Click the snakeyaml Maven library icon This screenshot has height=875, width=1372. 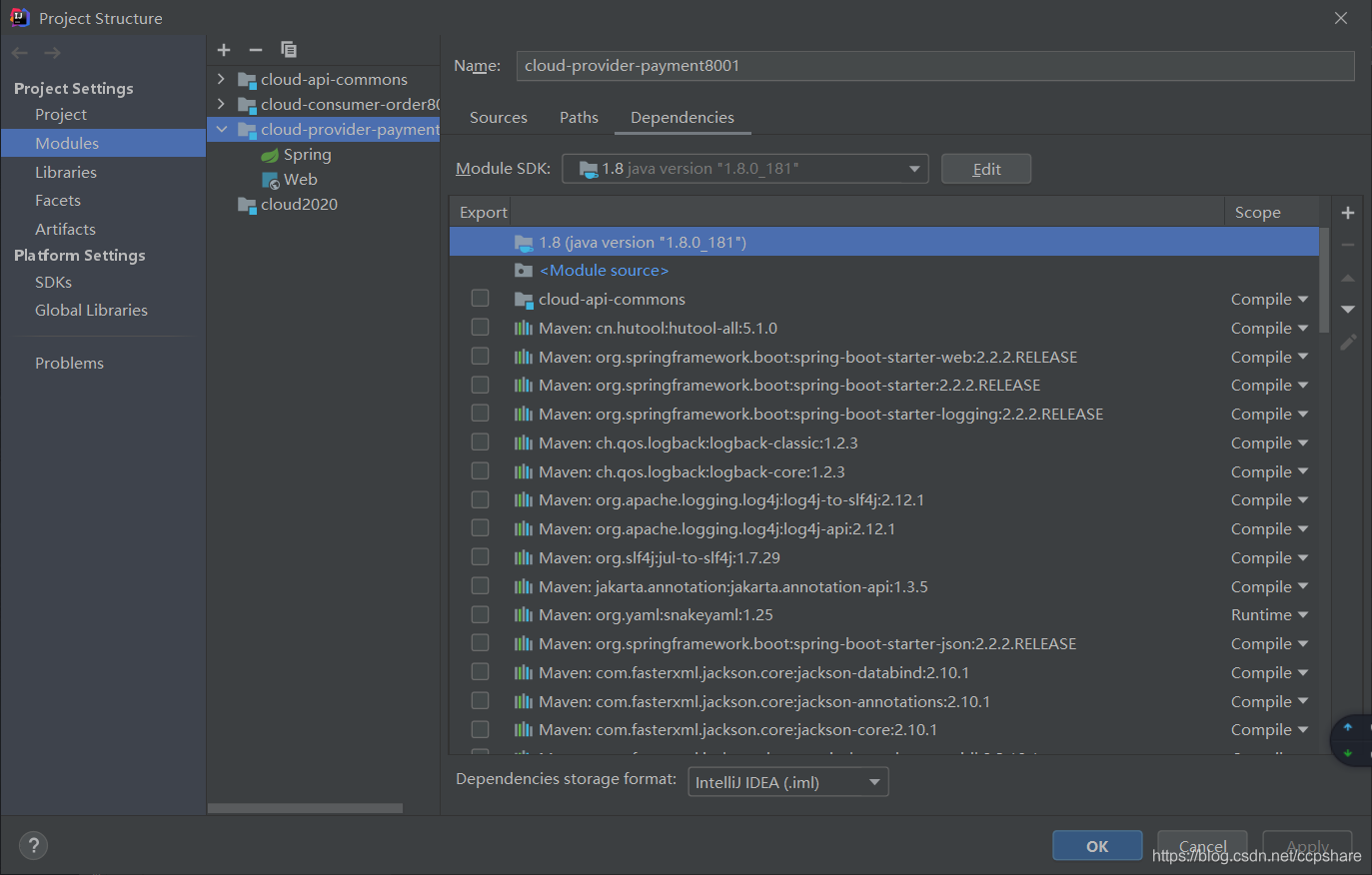pos(524,615)
